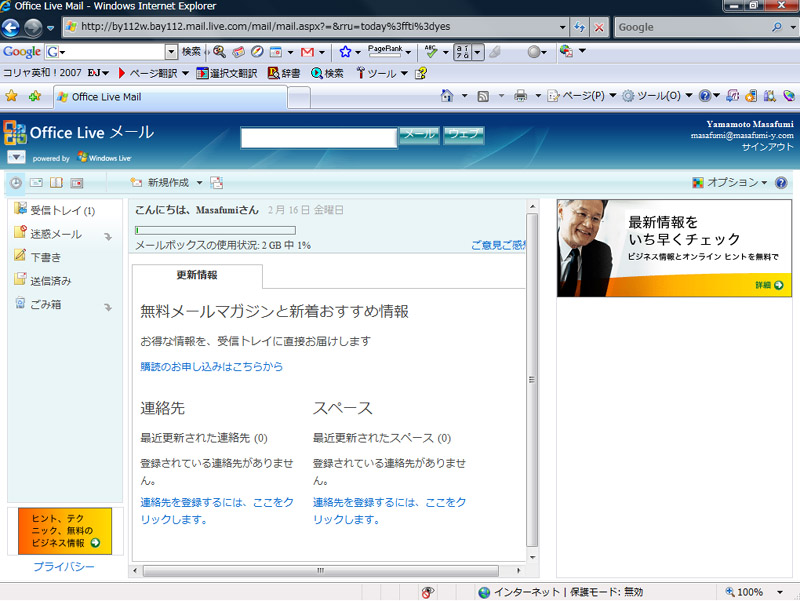Open the Today view clock icon
The height and width of the screenshot is (601, 800).
[16, 183]
